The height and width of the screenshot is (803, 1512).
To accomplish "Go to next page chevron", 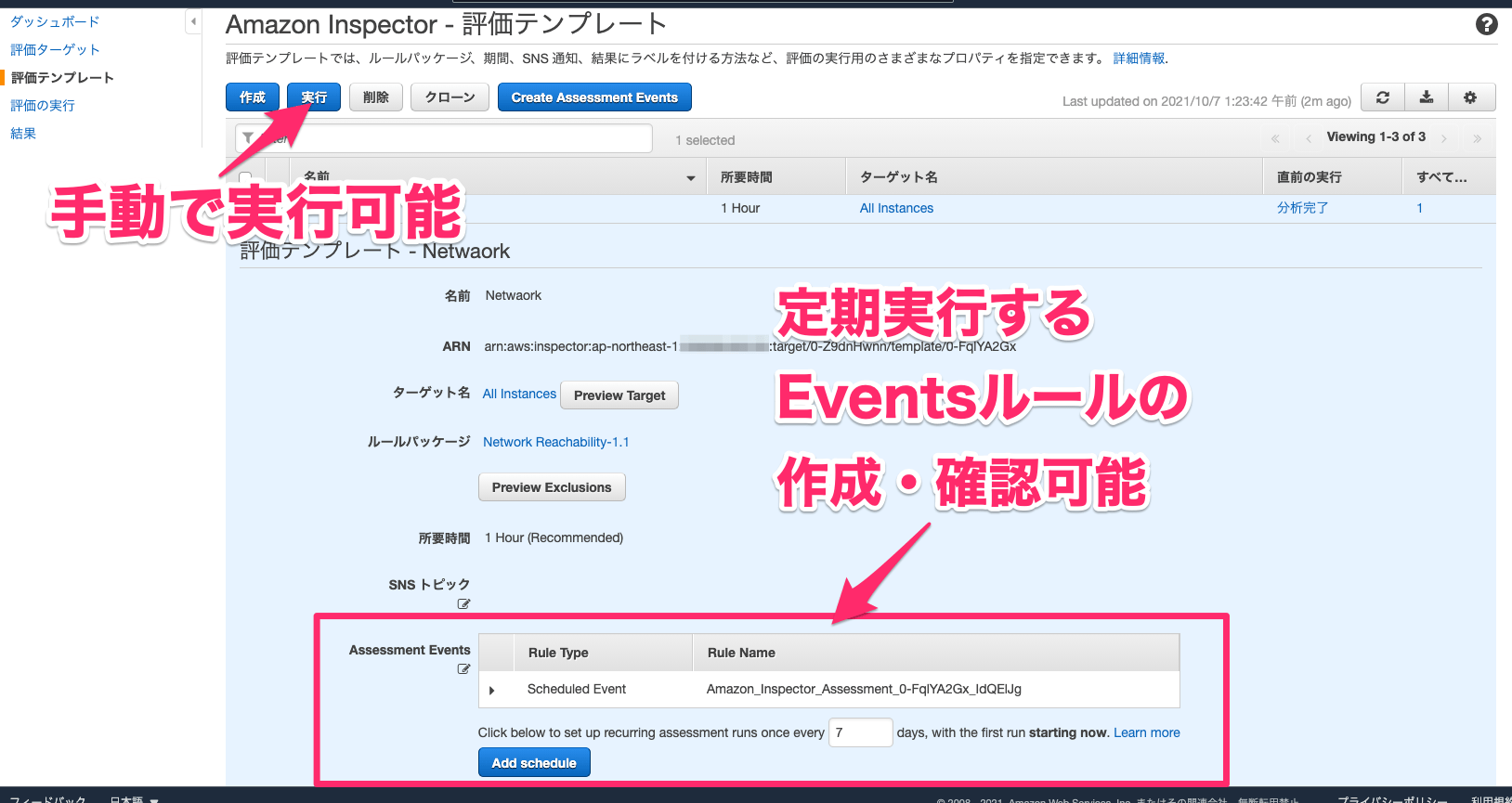I will coord(1444,138).
